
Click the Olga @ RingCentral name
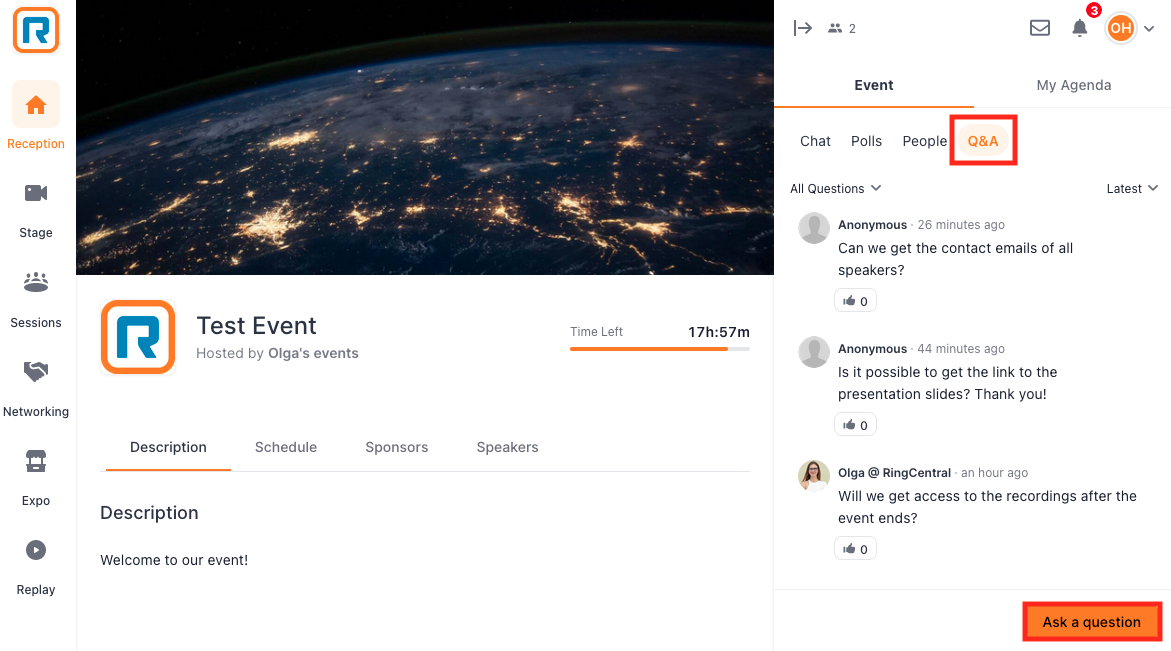pyautogui.click(x=894, y=473)
